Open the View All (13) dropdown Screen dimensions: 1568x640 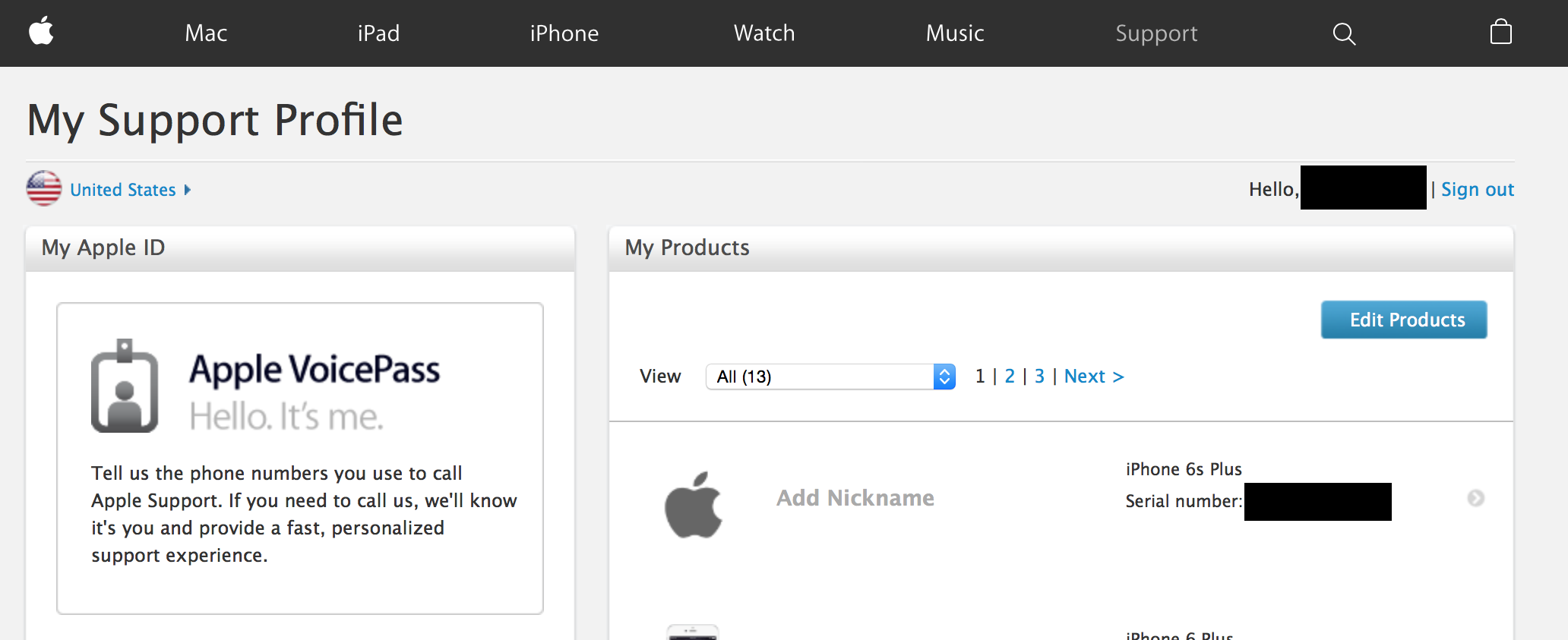click(x=830, y=377)
